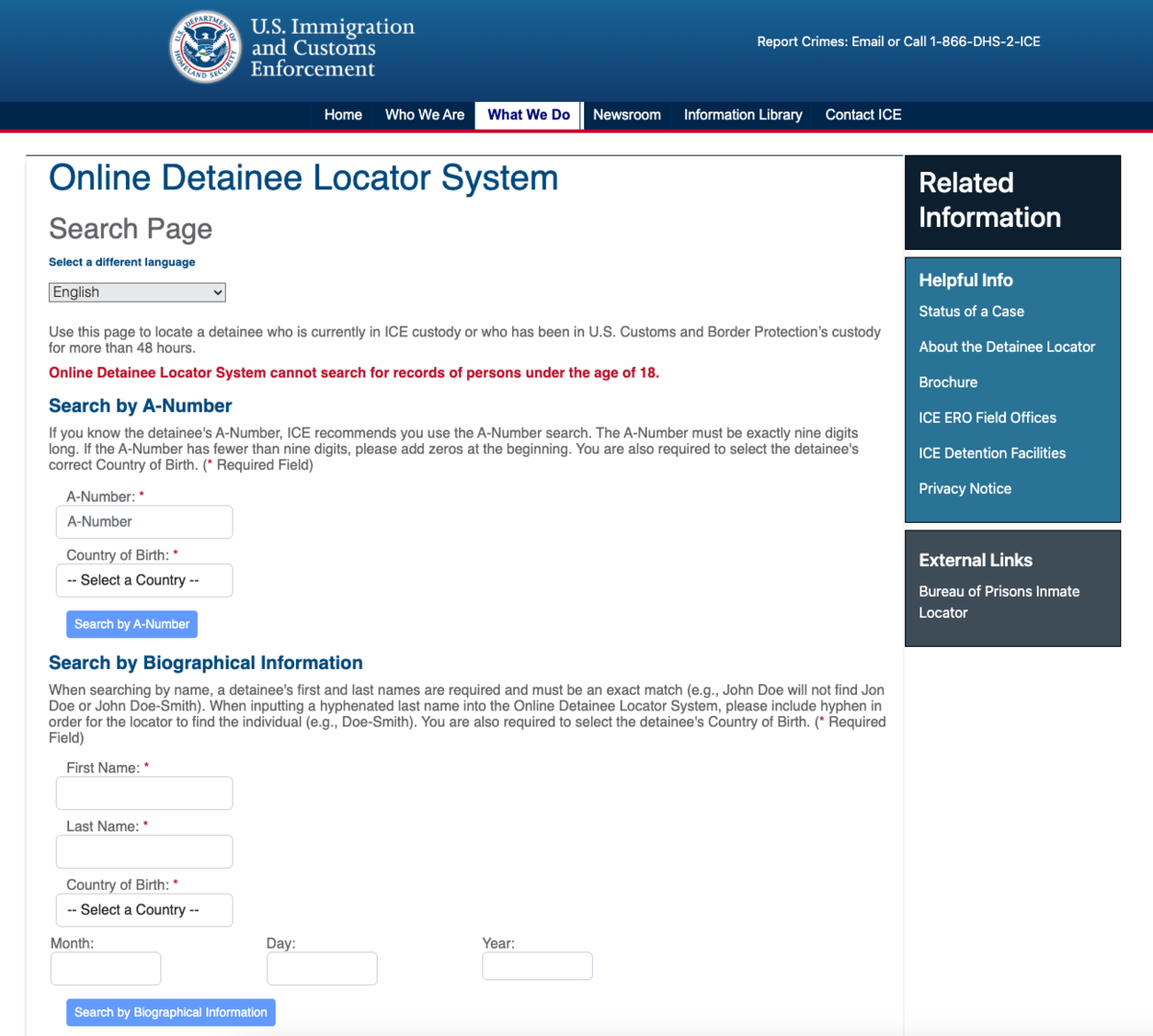The width and height of the screenshot is (1153, 1036).
Task: Open the Who We Are menu
Action: click(x=424, y=114)
